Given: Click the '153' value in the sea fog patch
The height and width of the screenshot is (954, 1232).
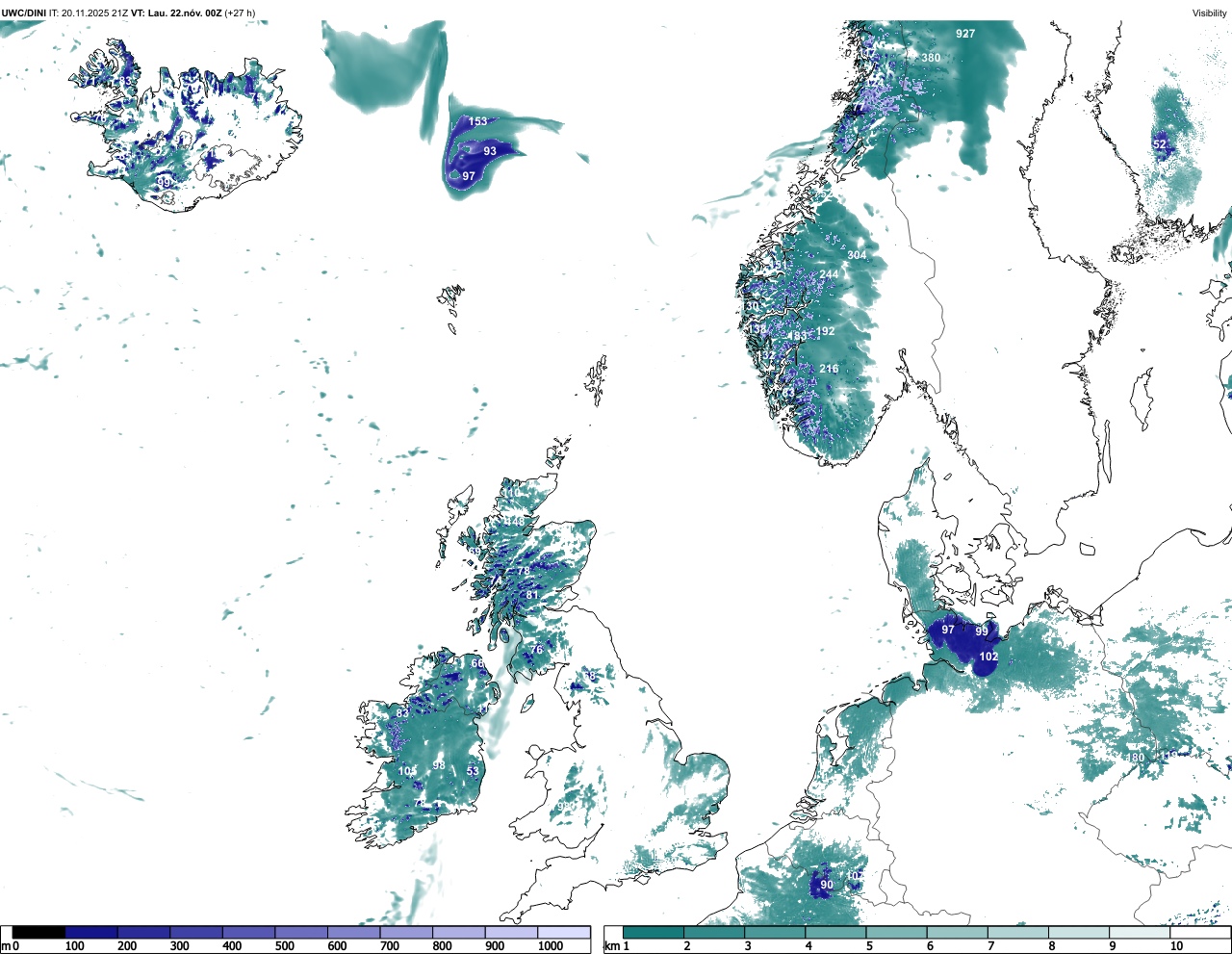Looking at the screenshot, I should click(478, 121).
